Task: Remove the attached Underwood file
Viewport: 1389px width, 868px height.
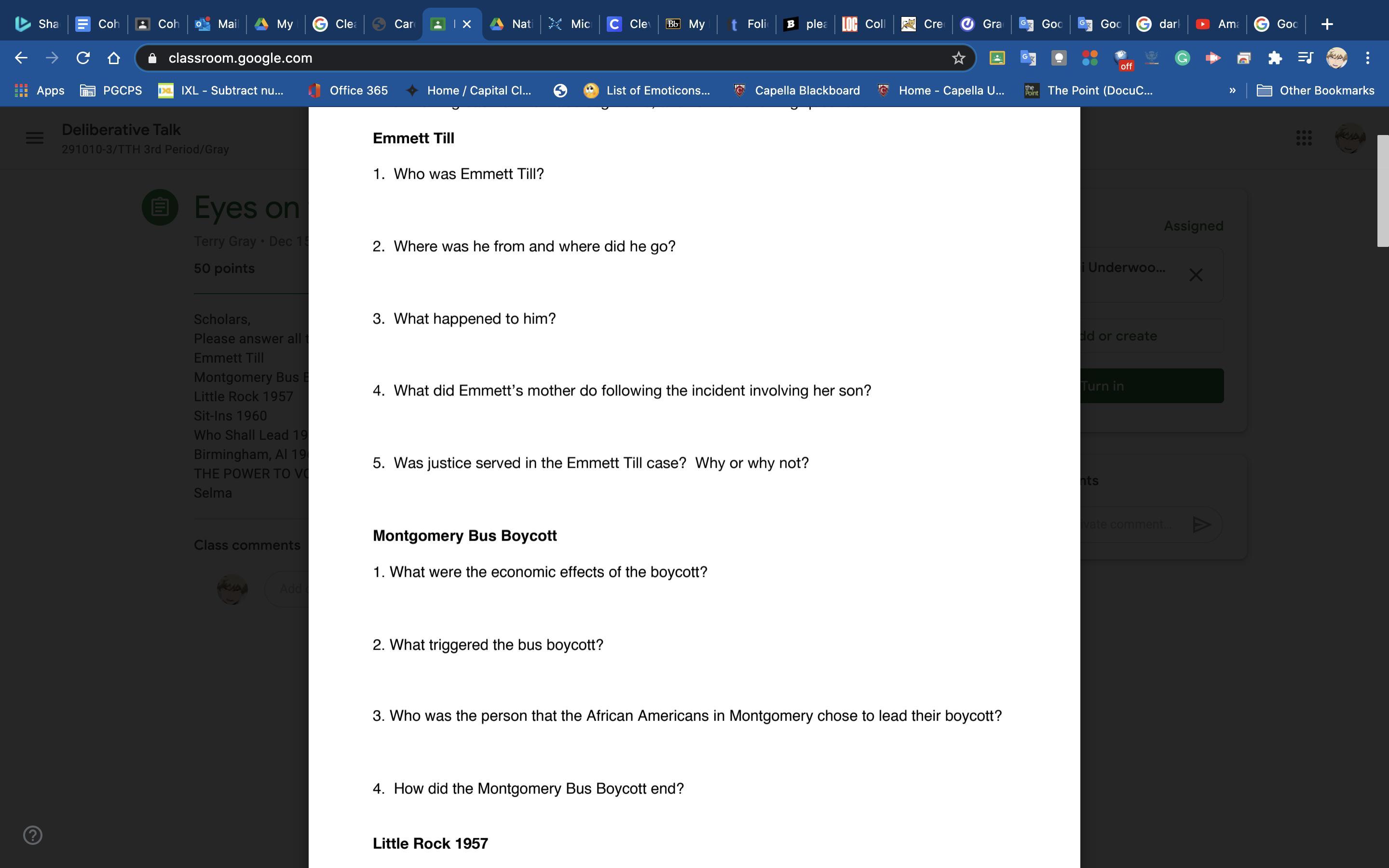Action: (1196, 275)
